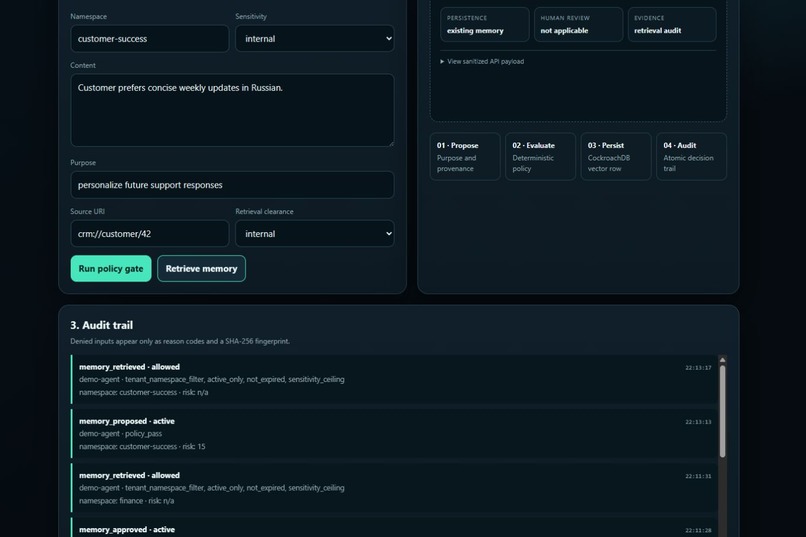Open the Sensitivity dropdown
Screen dimensions: 806x537
tap(315, 39)
